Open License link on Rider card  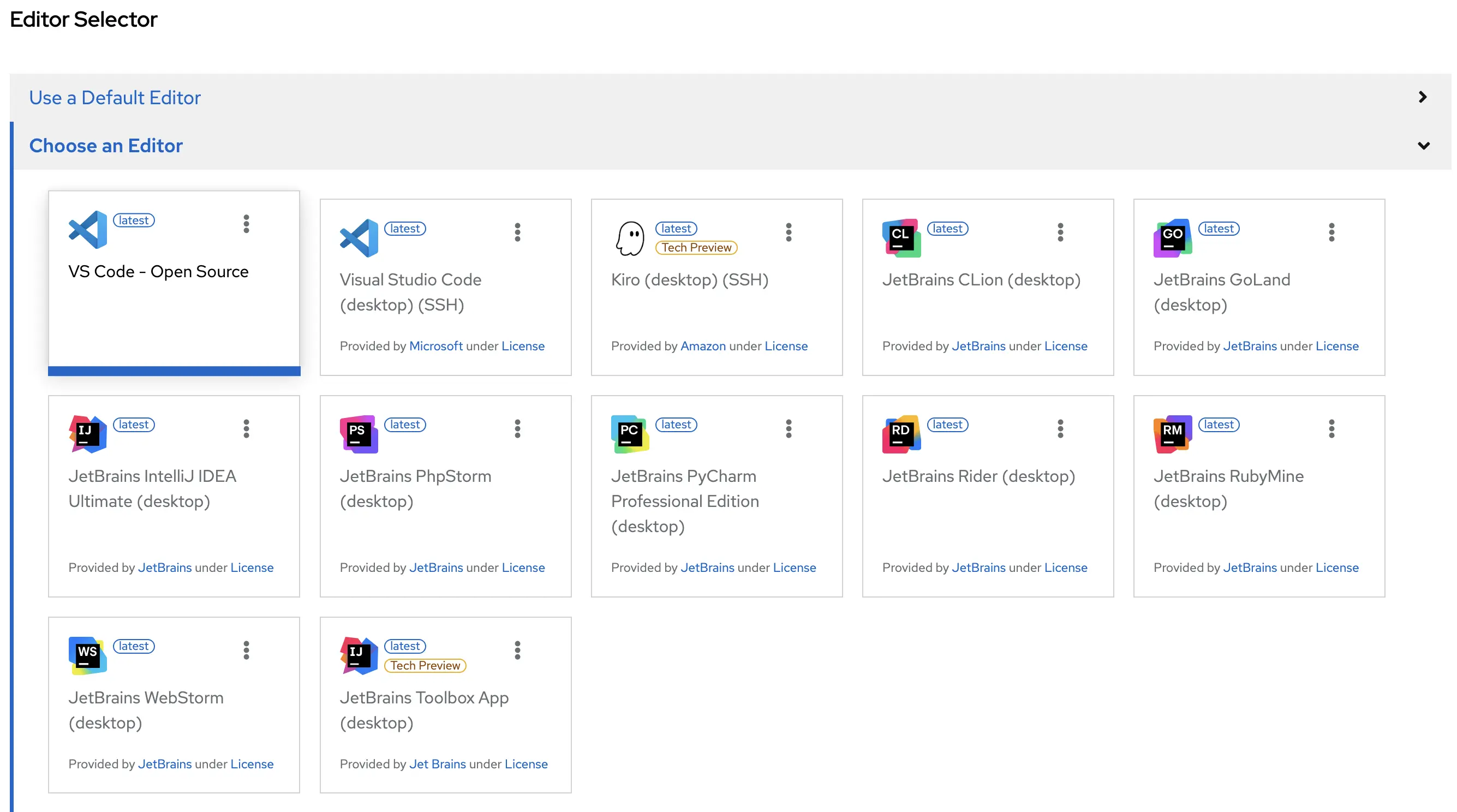(1066, 568)
